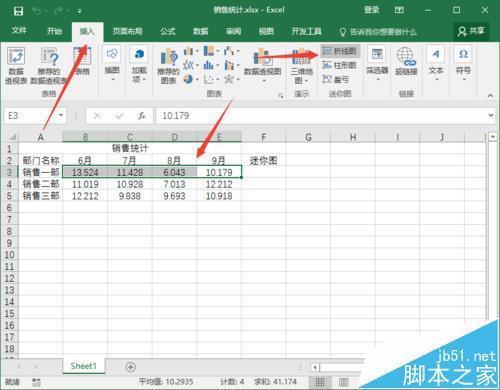This screenshot has width=500, height=390.
Task: Switch to the 数据 (Data) tab
Action: (201, 31)
